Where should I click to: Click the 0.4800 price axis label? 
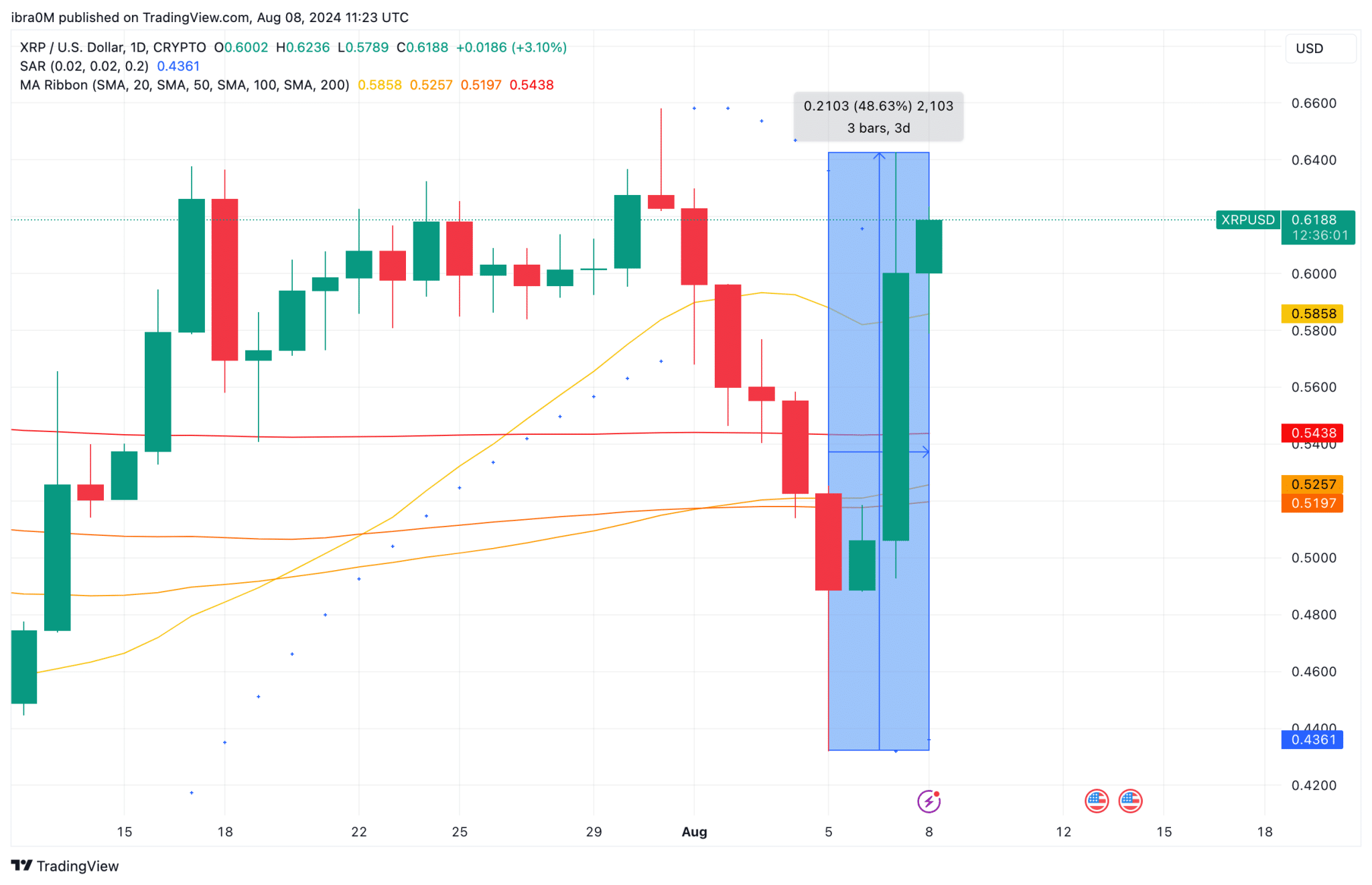1314,614
